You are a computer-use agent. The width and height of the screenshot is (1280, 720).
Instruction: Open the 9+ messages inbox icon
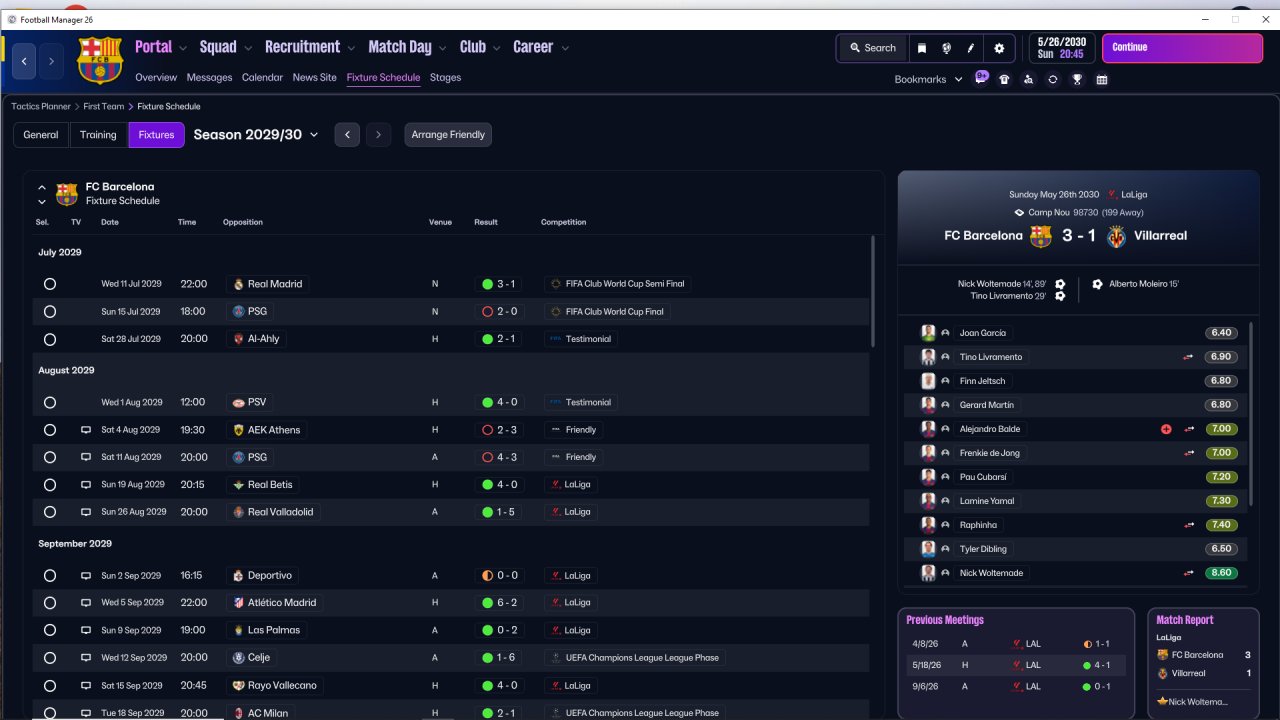click(x=981, y=78)
